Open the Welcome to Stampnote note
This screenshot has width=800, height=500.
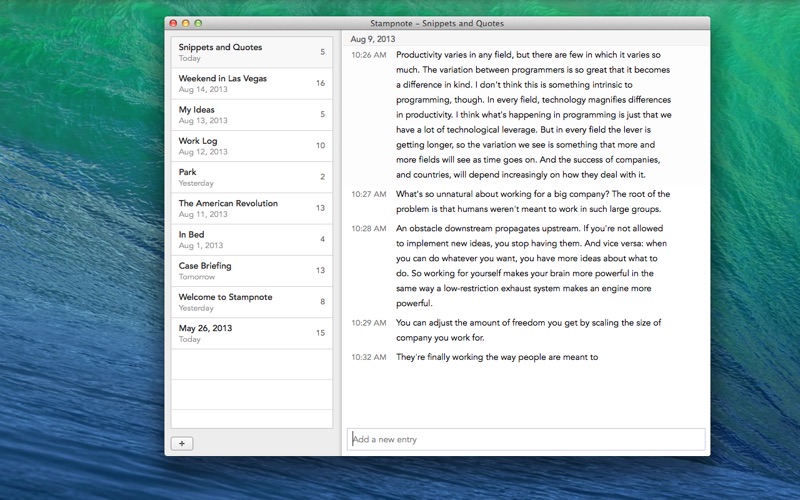click(x=252, y=302)
